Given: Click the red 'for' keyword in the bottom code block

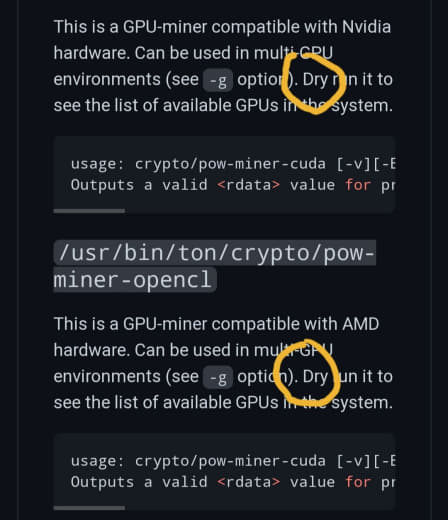Looking at the screenshot, I should (x=358, y=482).
